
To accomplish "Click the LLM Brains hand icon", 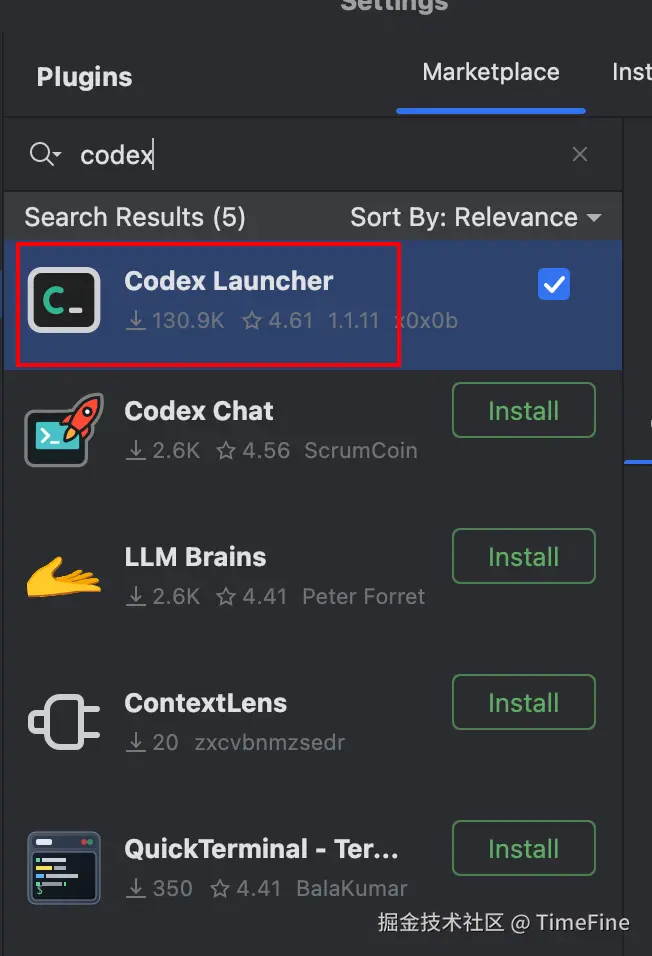I will pos(64,576).
